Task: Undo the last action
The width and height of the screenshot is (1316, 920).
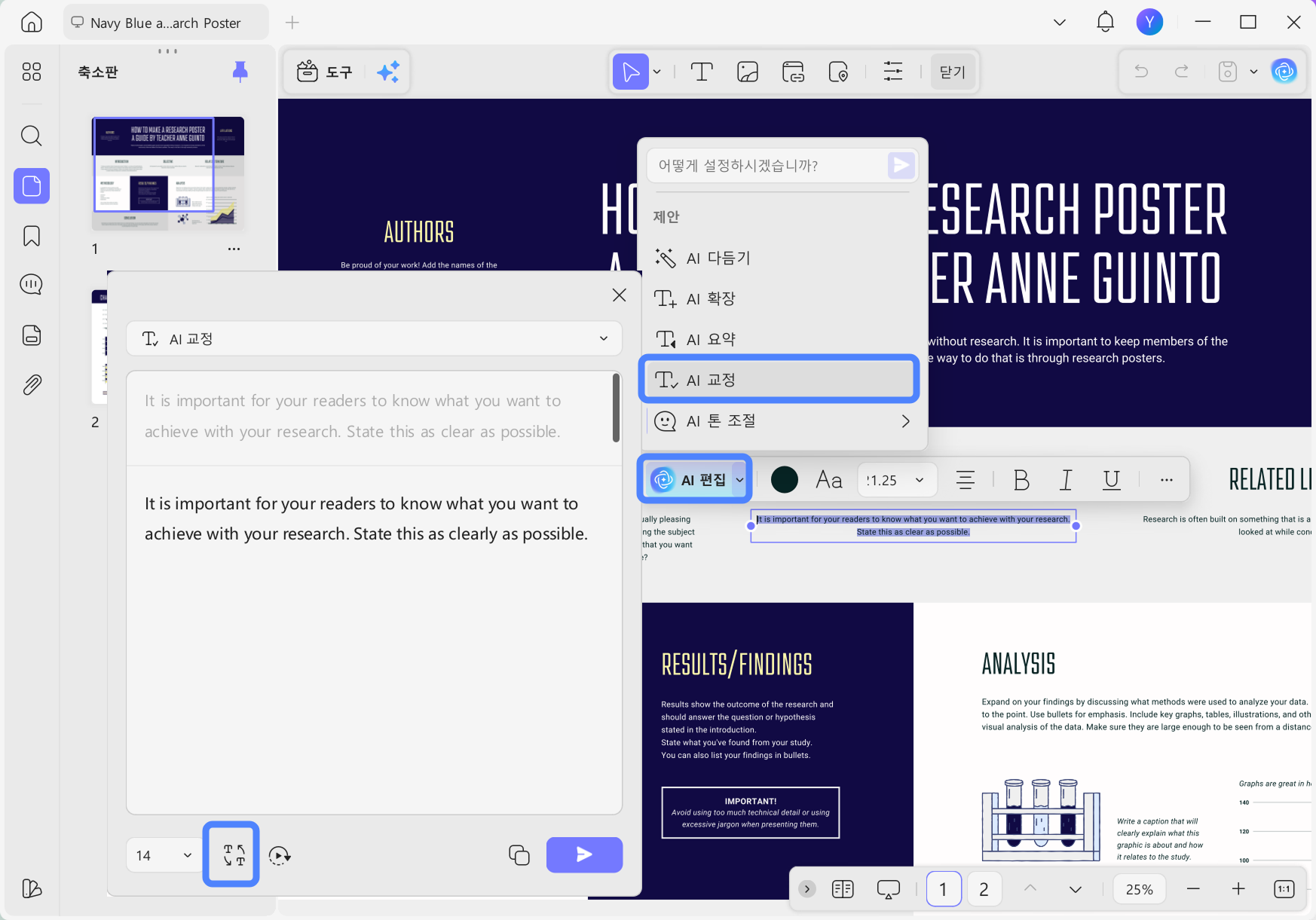Action: click(x=1141, y=72)
